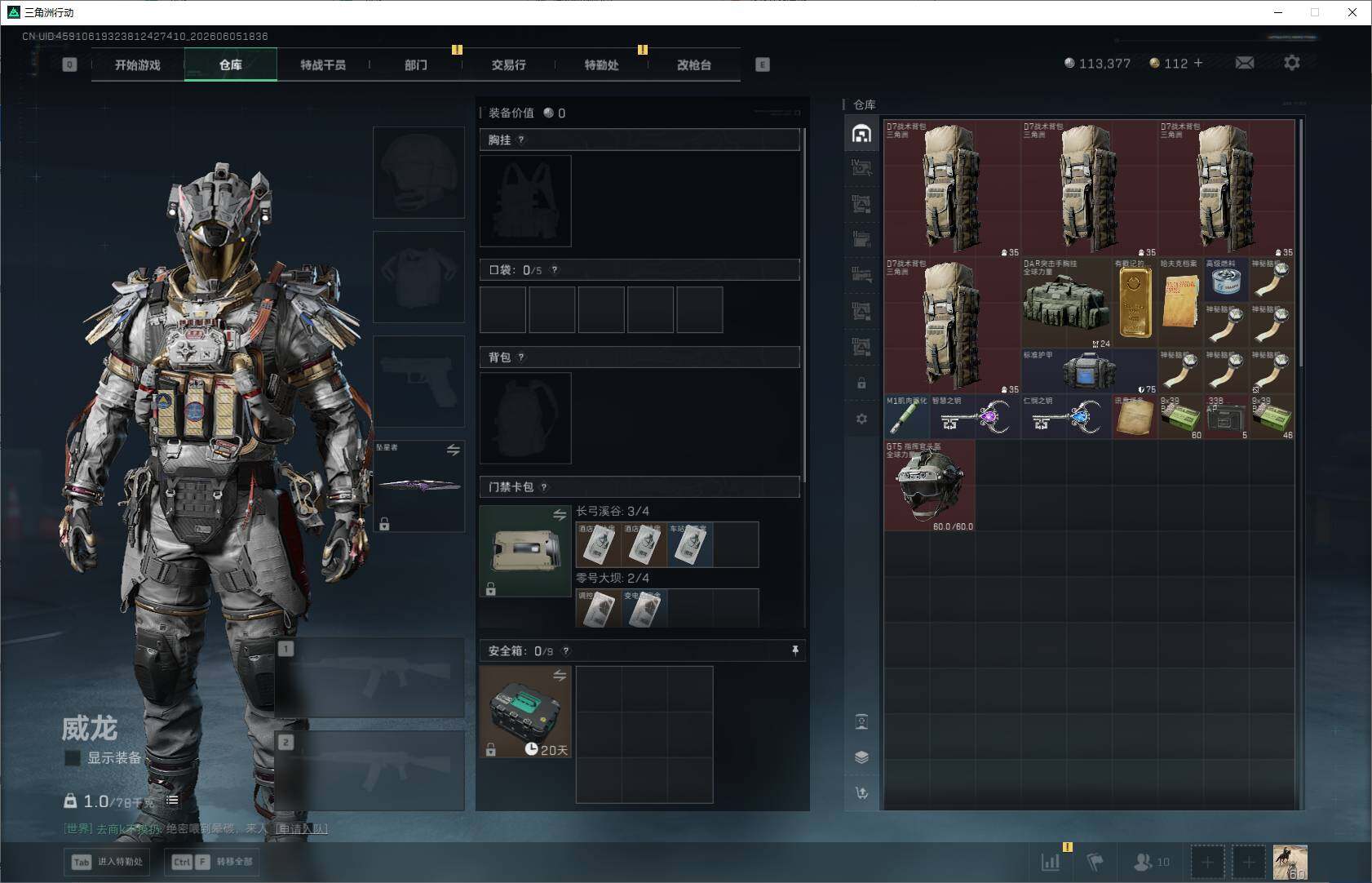
Task: Open the 门禁卡包 help question mark
Action: click(544, 487)
